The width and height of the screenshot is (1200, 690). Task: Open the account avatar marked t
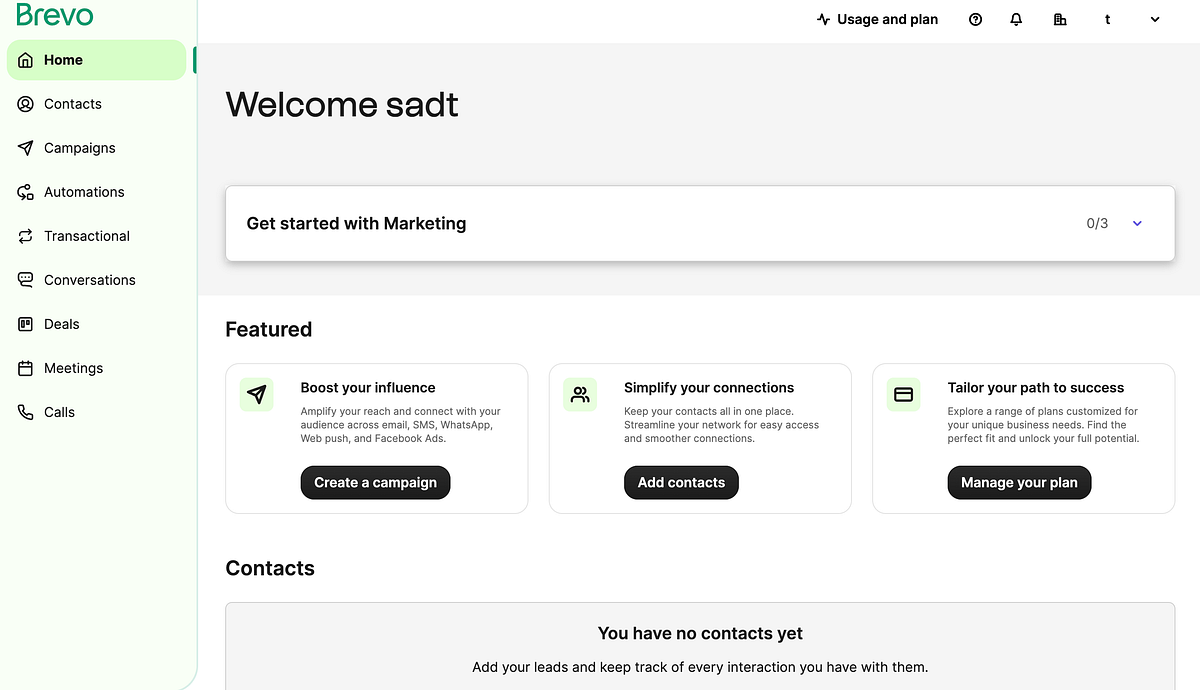click(x=1107, y=19)
